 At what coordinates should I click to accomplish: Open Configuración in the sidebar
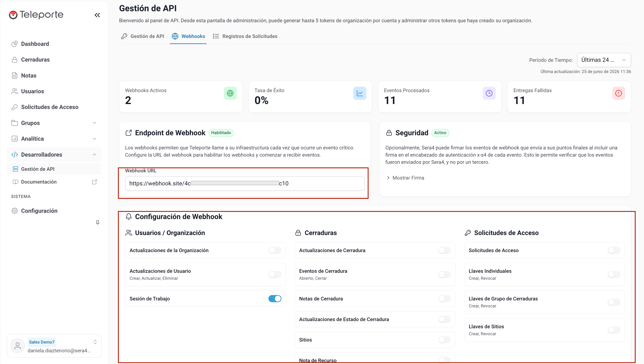click(39, 211)
